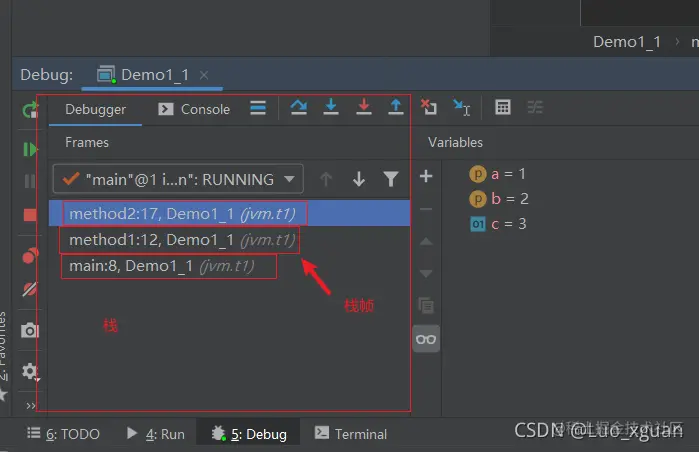The width and height of the screenshot is (699, 452).
Task: Open the 4: Run tool window
Action: pyautogui.click(x=156, y=434)
